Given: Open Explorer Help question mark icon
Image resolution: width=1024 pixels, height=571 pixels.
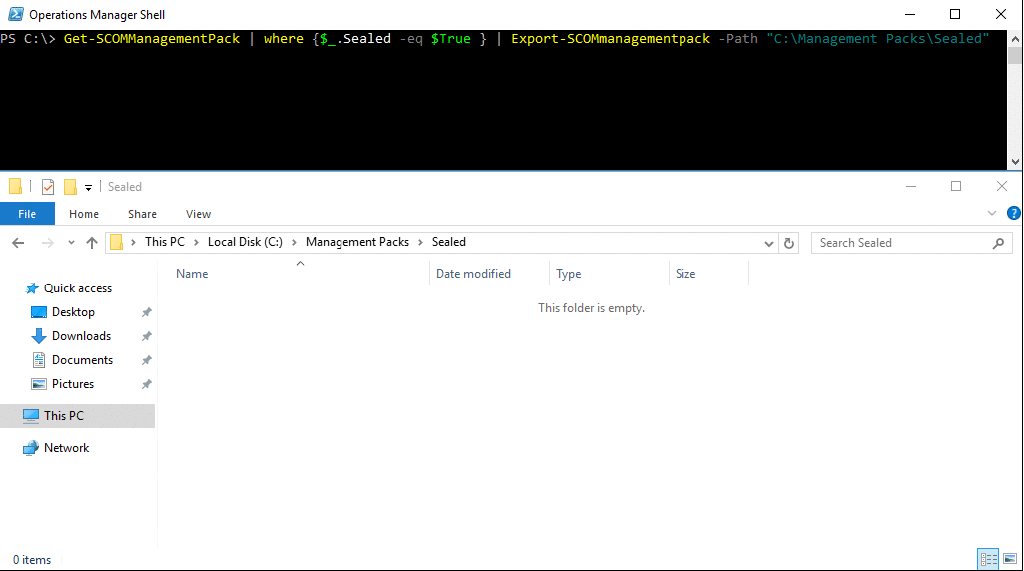Looking at the screenshot, I should (1014, 213).
